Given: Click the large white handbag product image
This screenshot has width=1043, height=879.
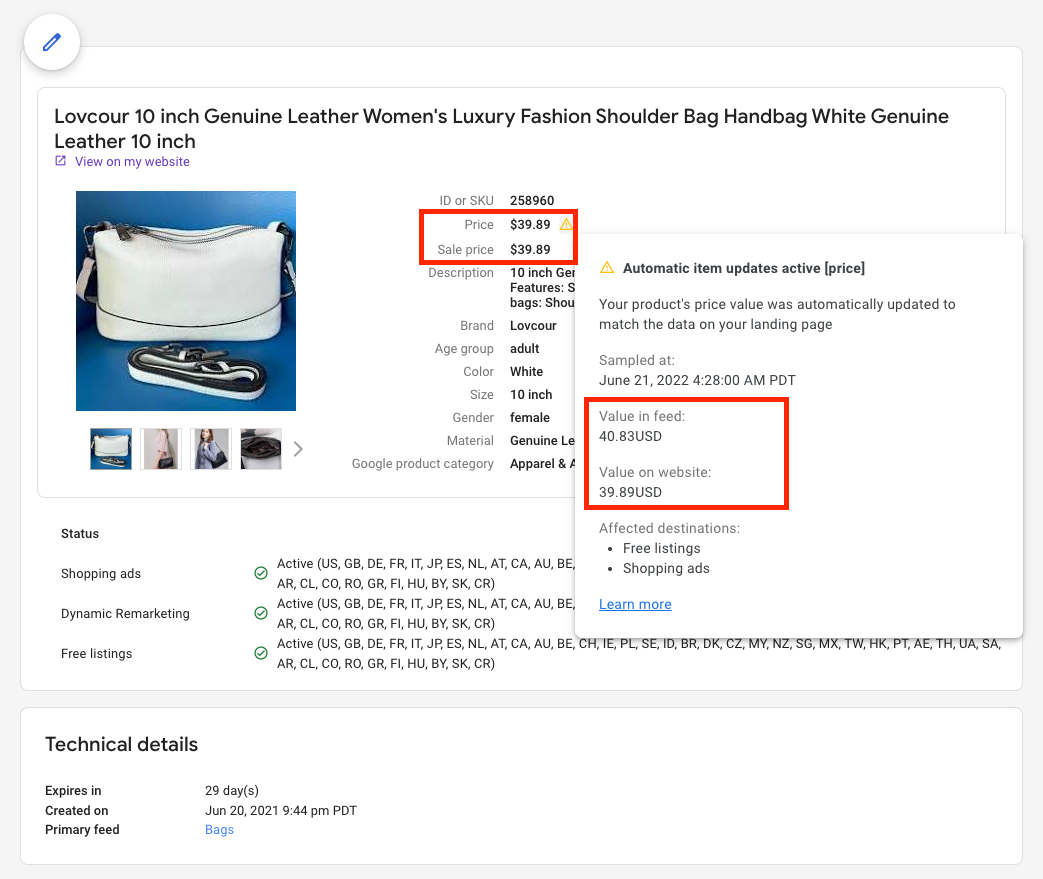Looking at the screenshot, I should 186,301.
